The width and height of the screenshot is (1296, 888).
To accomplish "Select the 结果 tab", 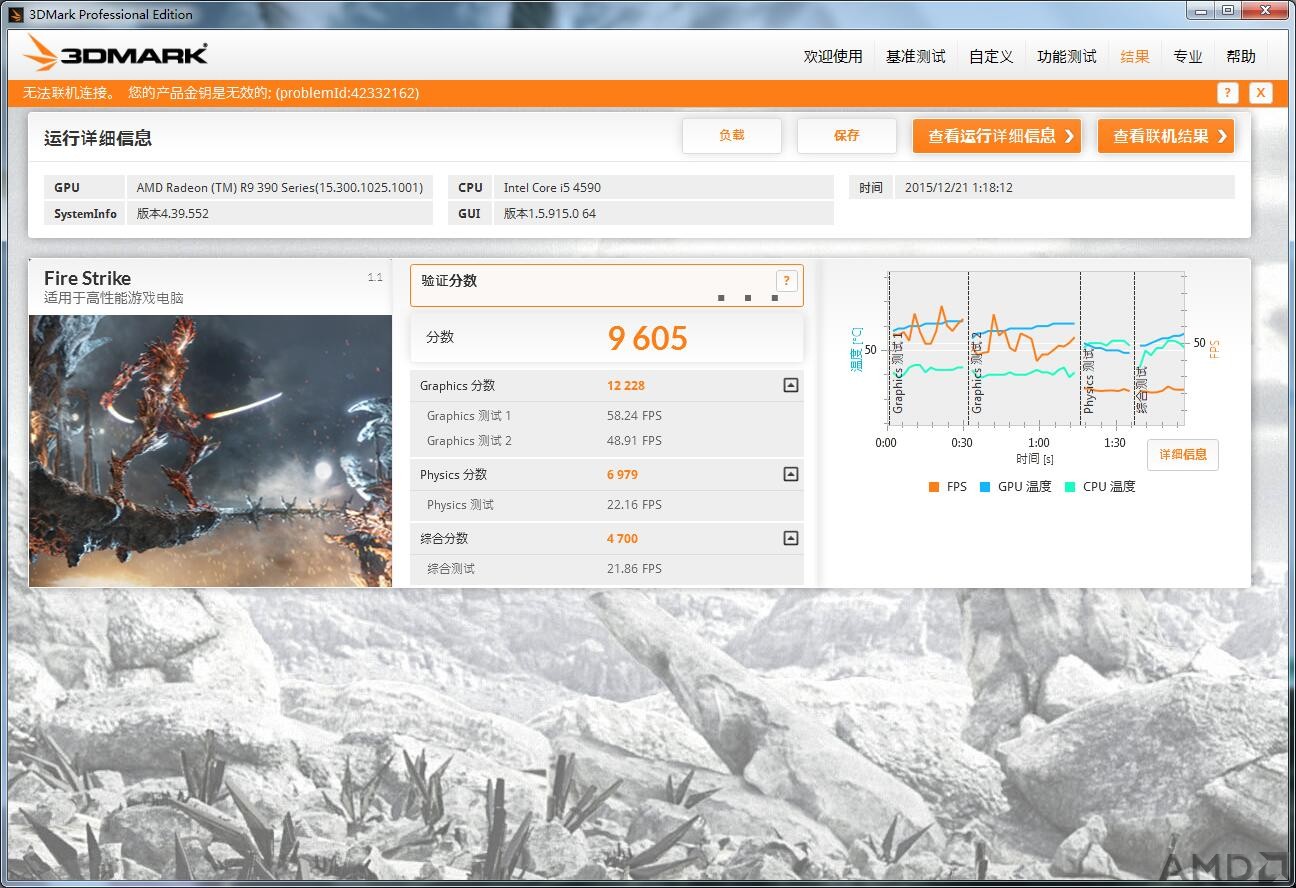I will [x=1135, y=57].
